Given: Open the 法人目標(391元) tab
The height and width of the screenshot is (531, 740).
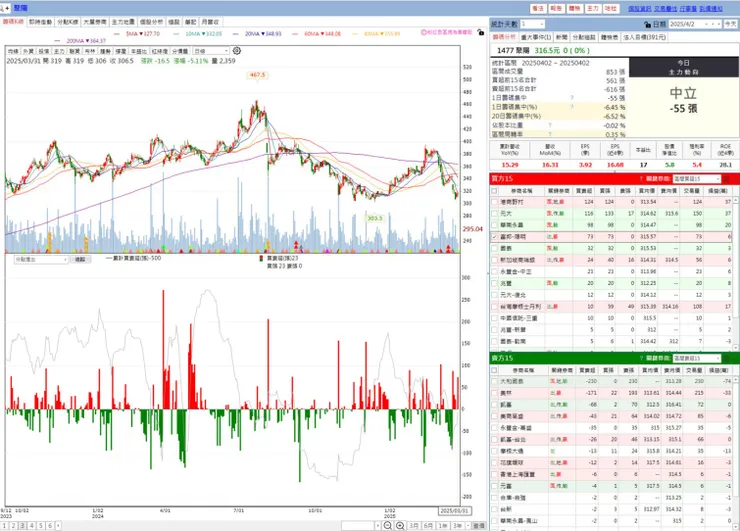Looking at the screenshot, I should pyautogui.click(x=644, y=37).
